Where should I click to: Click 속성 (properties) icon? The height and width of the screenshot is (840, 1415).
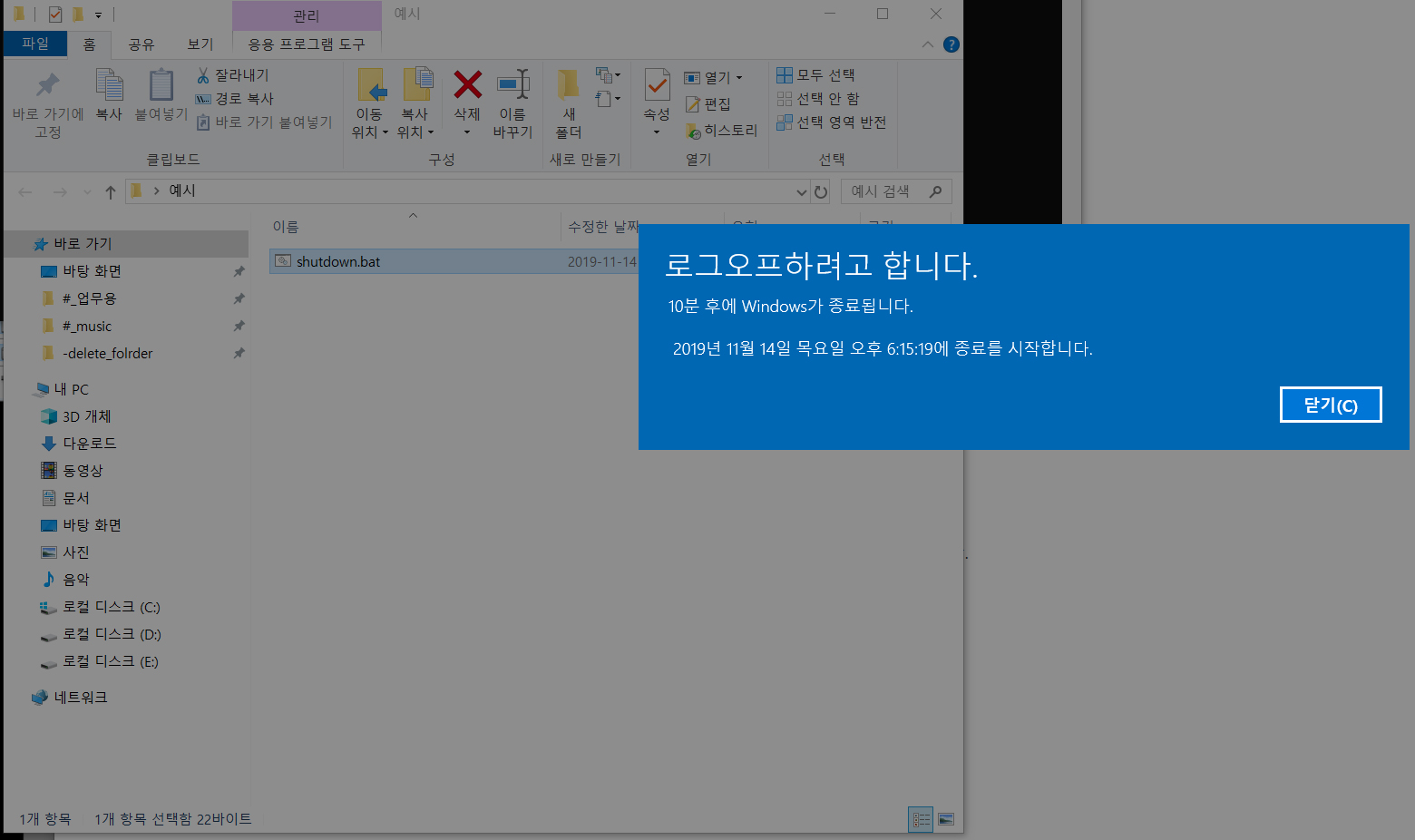[x=657, y=86]
